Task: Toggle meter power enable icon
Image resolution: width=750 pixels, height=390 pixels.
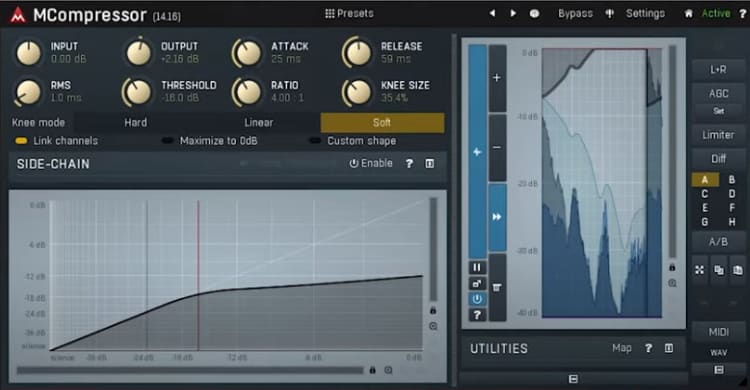Action: [477, 299]
